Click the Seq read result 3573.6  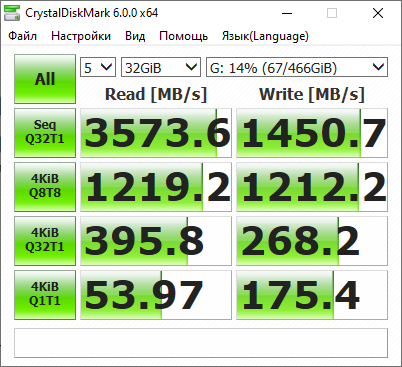click(156, 133)
